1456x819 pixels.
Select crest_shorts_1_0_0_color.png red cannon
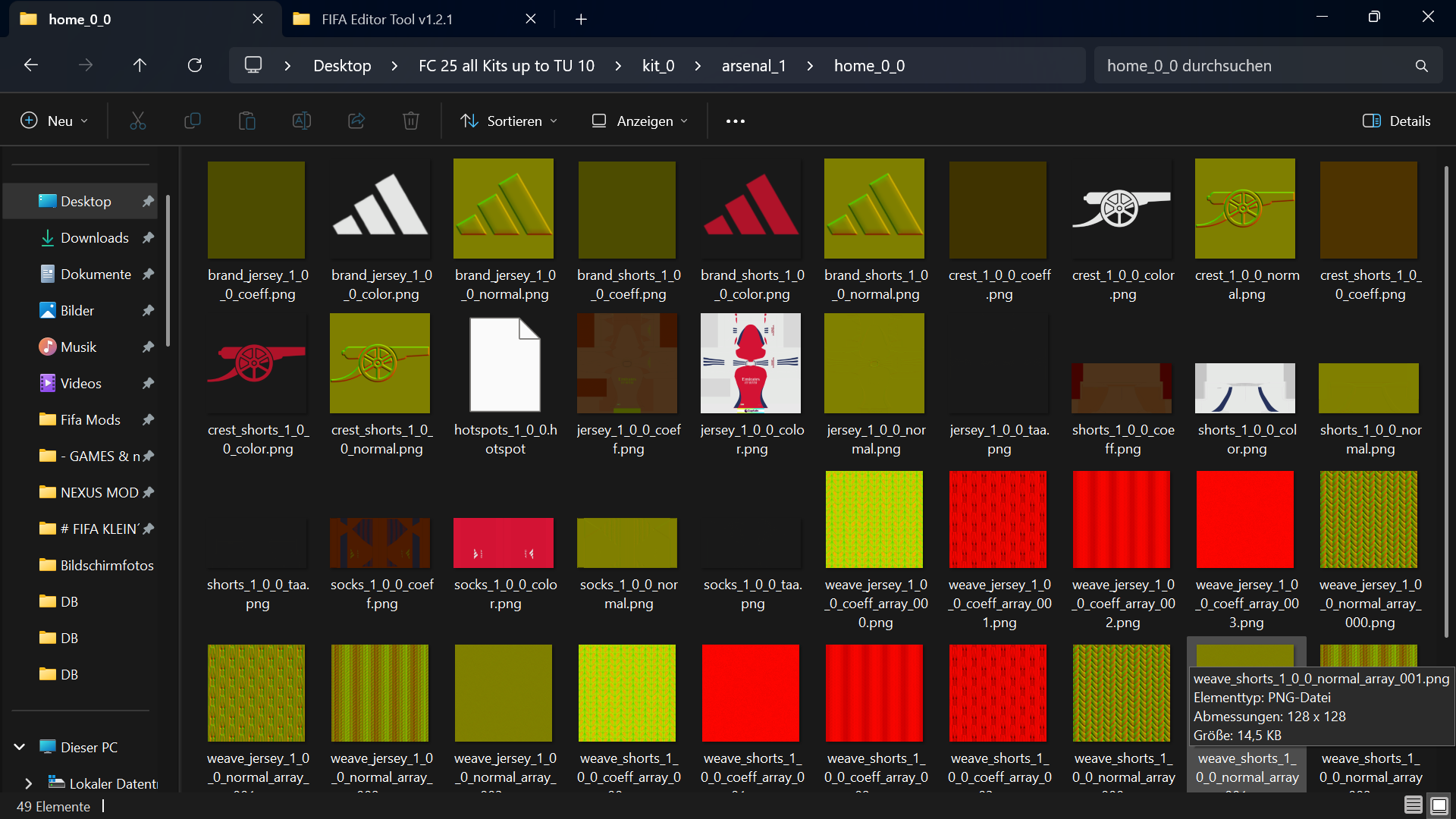click(256, 363)
